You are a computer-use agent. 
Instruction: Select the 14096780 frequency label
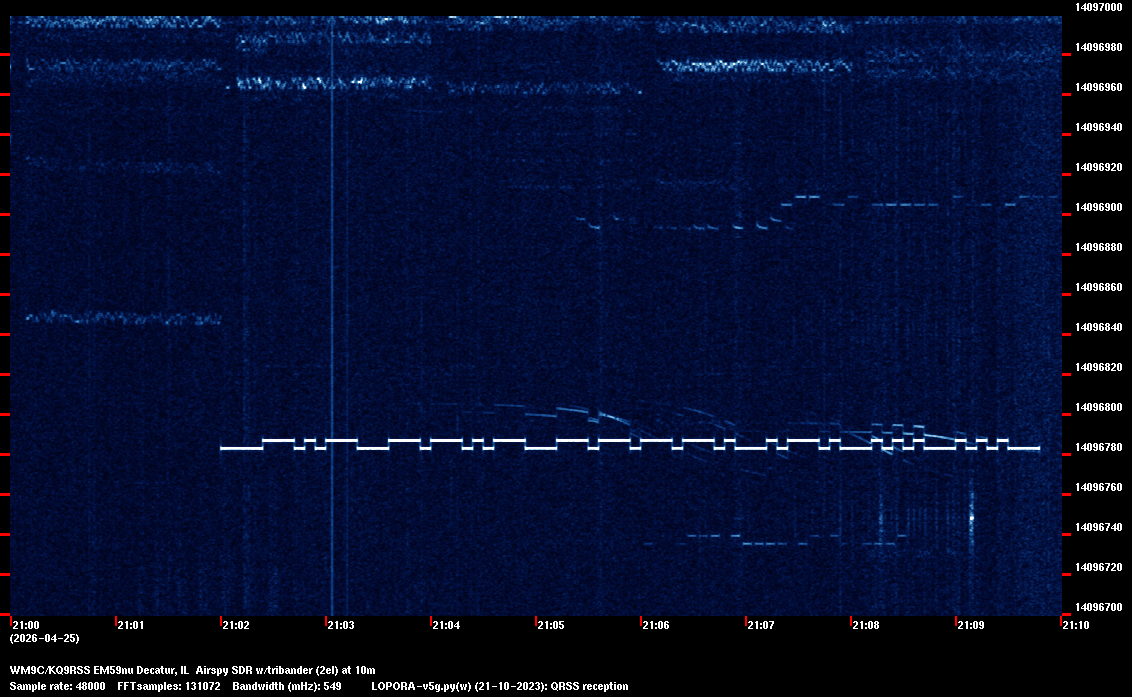[x=1098, y=447]
